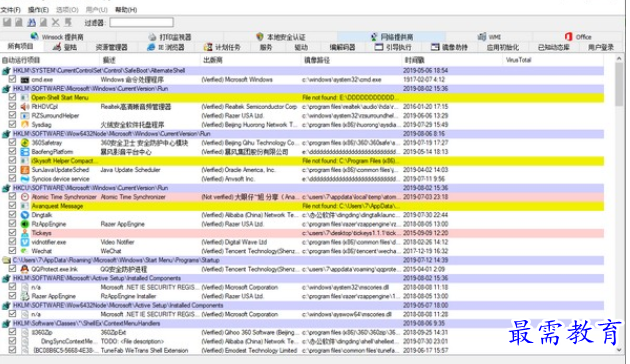Toggle the Wechat startup checkbox
This screenshot has width=630, height=364.
pos(12,251)
